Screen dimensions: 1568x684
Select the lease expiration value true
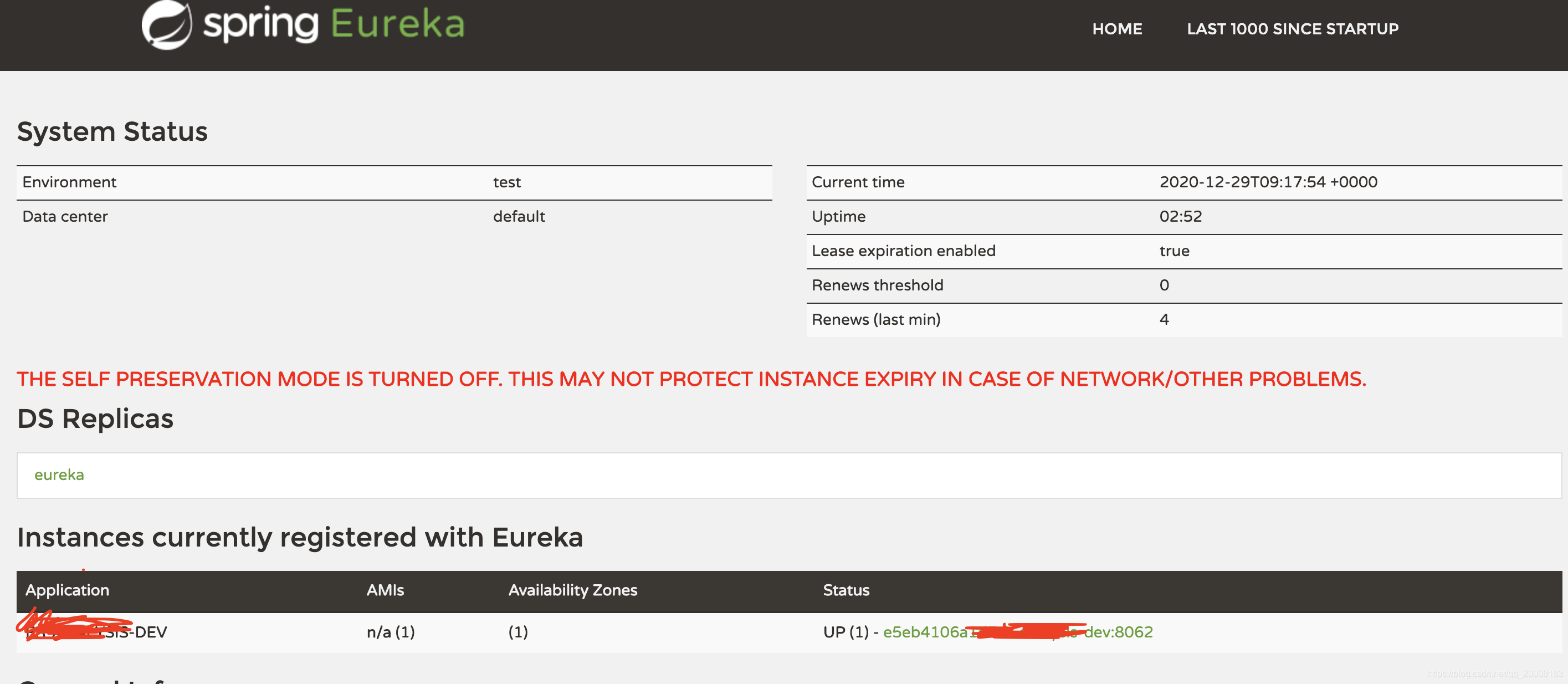point(1174,251)
